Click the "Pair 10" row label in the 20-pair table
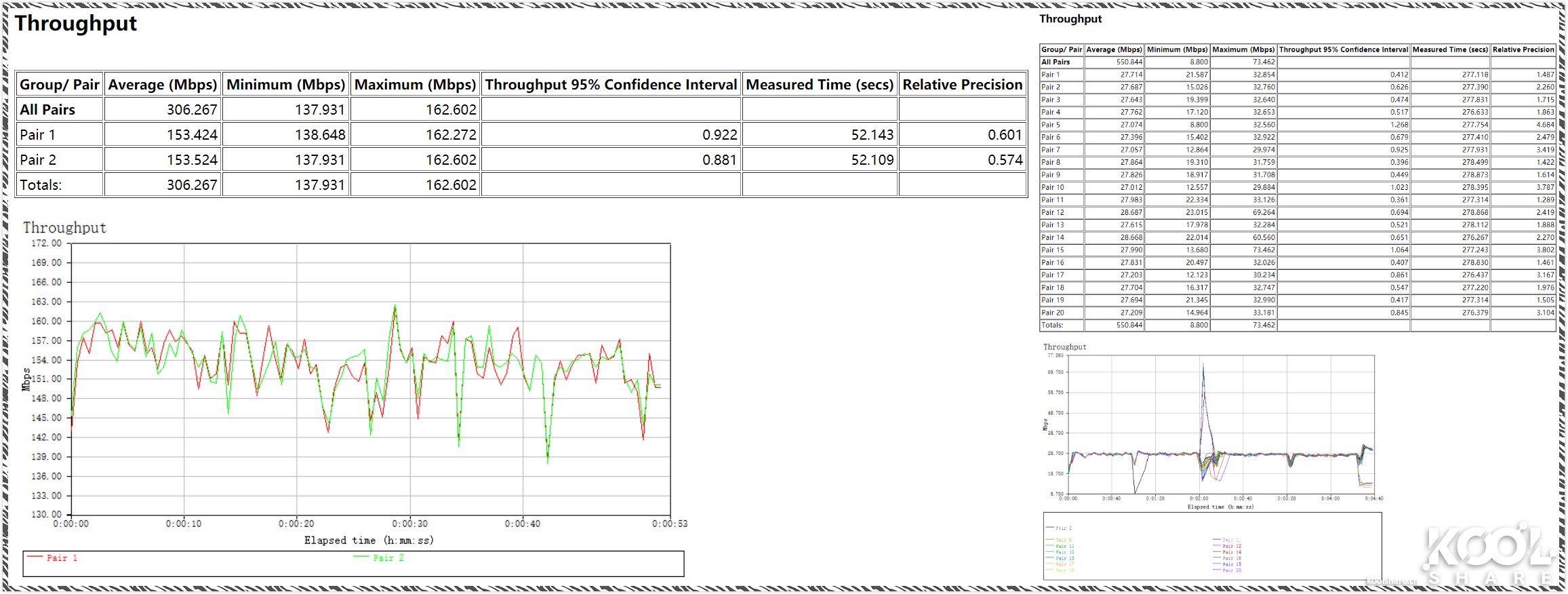 pos(1053,188)
